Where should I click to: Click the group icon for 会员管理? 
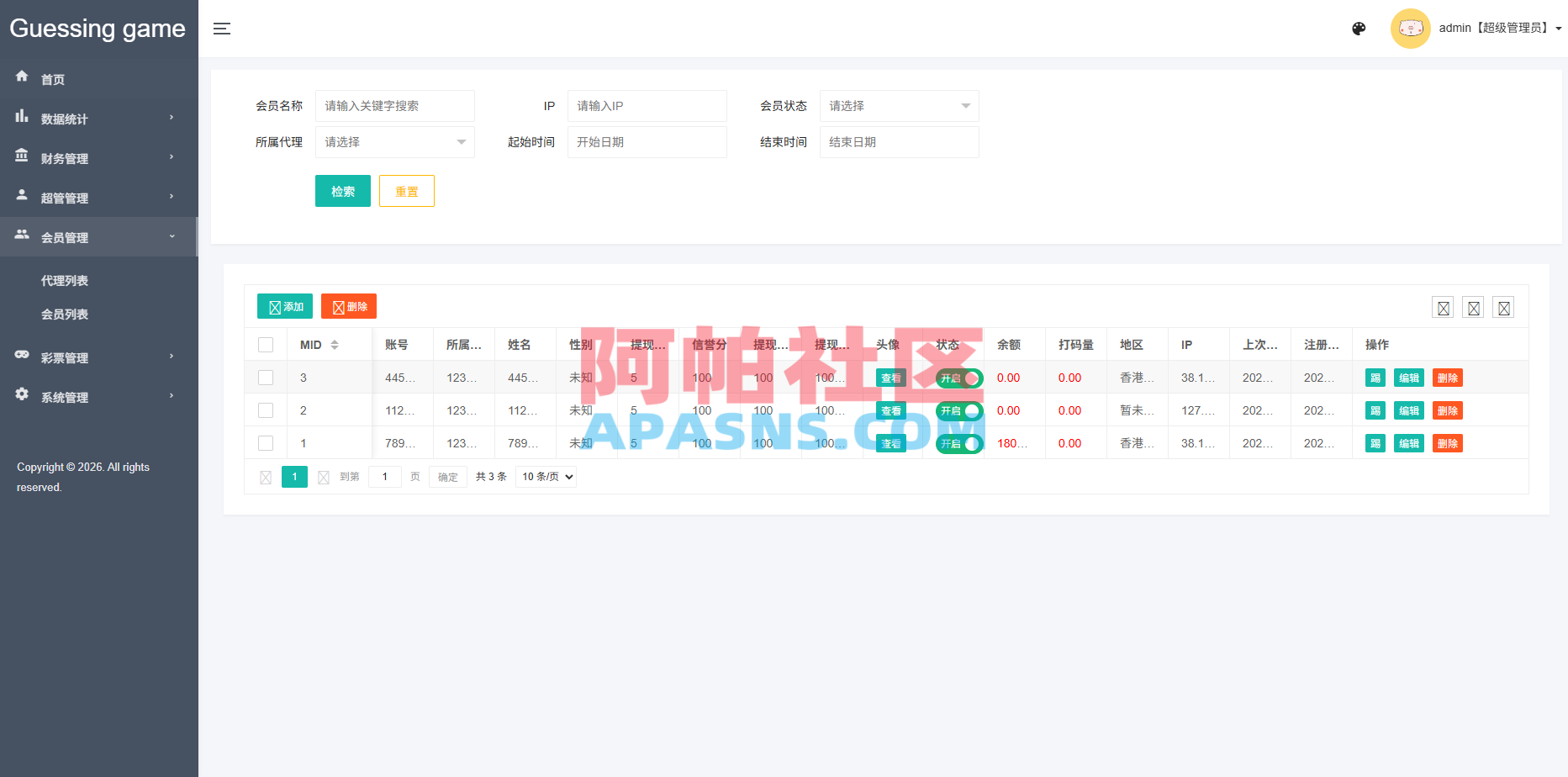(22, 234)
